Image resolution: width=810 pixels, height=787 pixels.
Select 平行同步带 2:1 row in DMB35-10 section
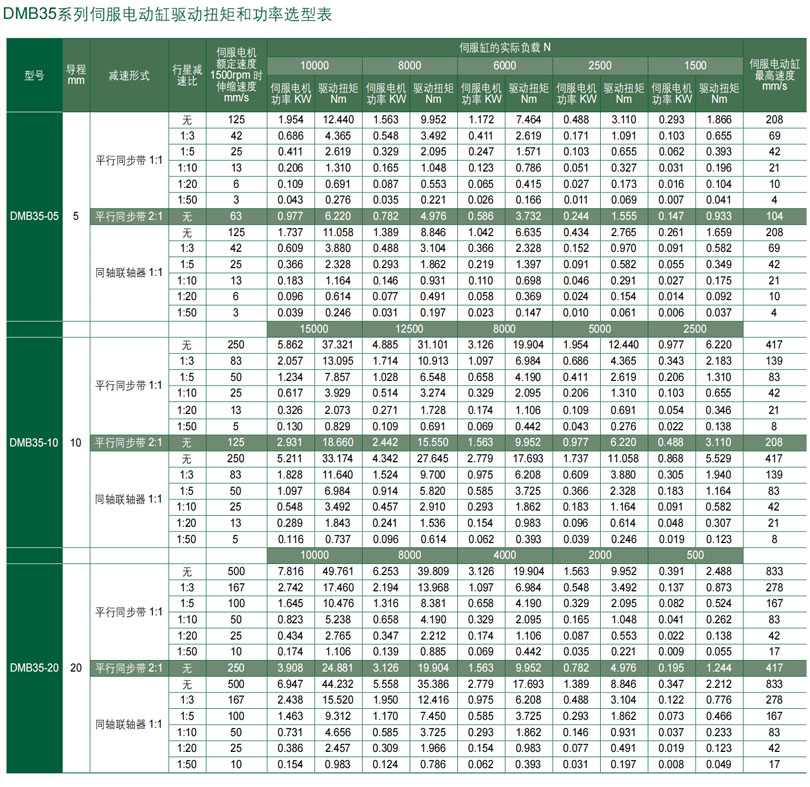[129, 441]
